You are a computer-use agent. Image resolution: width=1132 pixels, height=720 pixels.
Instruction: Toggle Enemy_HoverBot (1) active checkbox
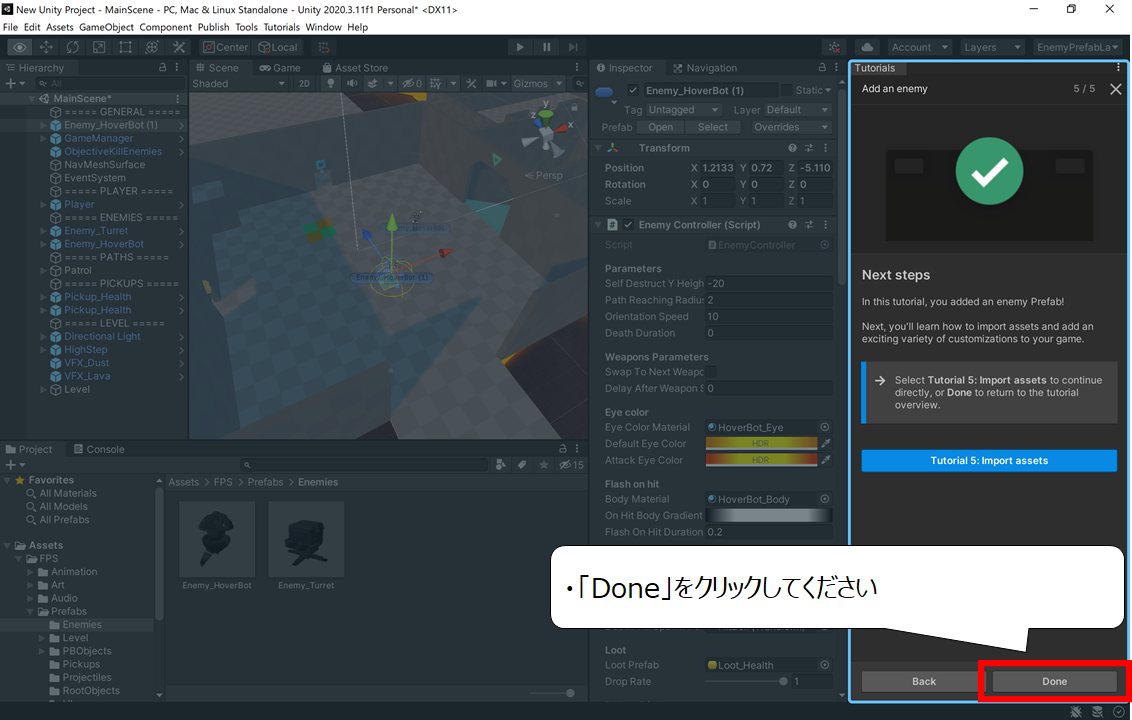(x=633, y=90)
